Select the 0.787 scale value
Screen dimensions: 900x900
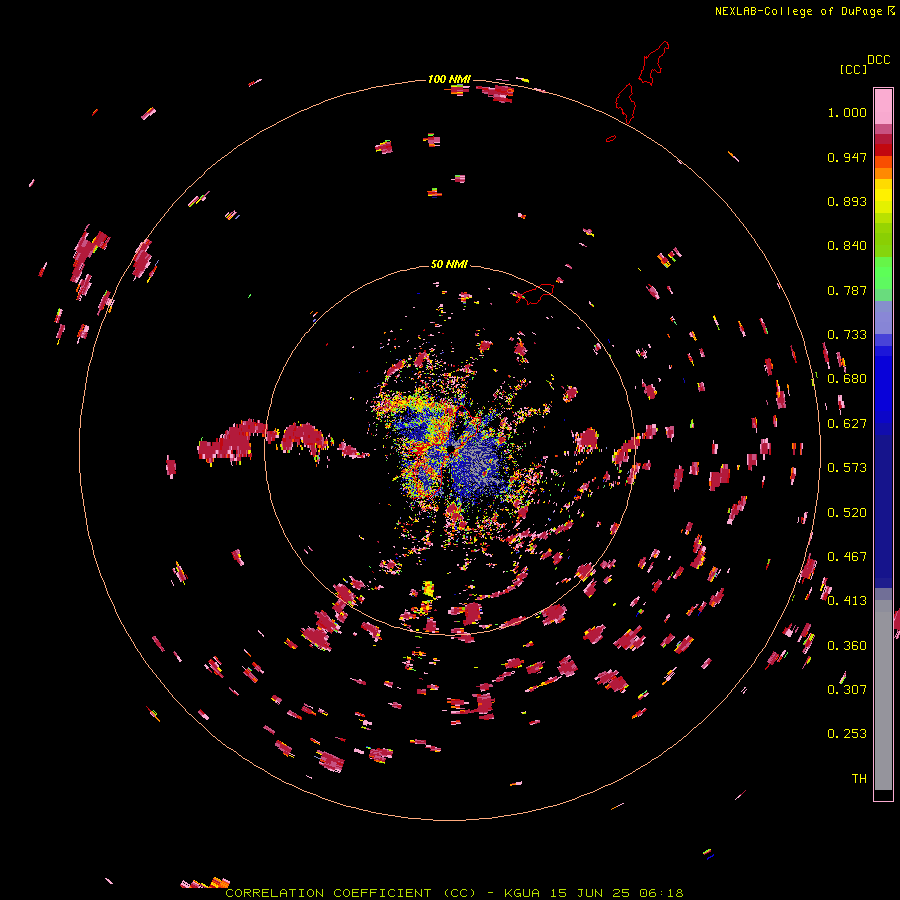[x=847, y=290]
